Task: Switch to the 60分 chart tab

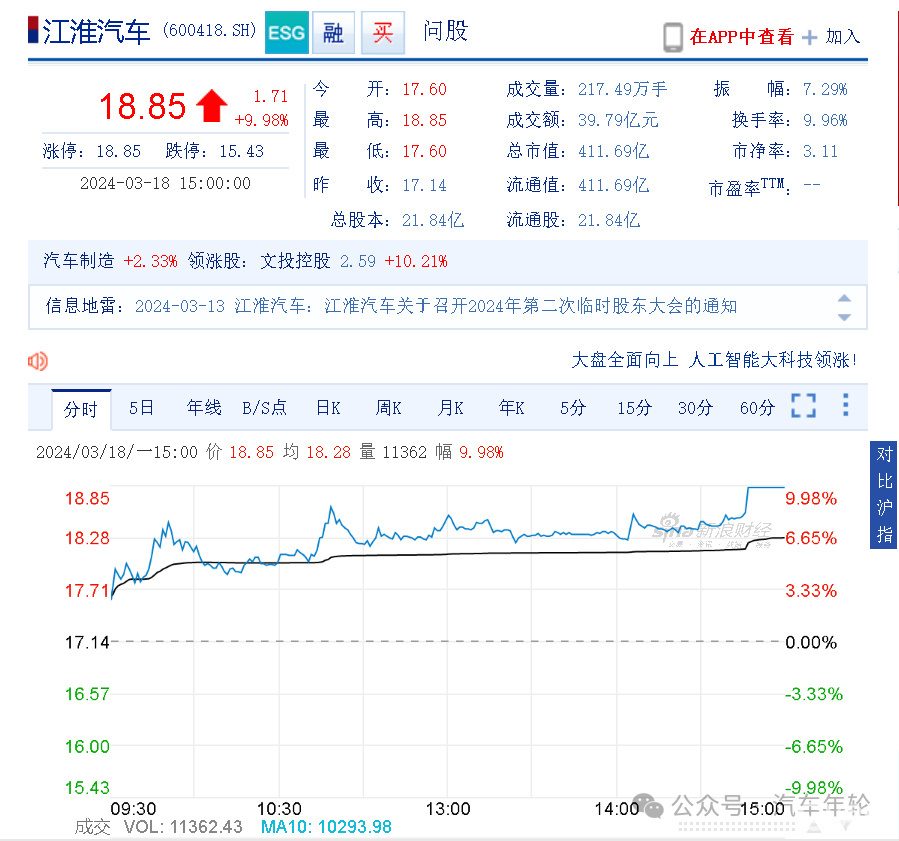Action: tap(757, 408)
